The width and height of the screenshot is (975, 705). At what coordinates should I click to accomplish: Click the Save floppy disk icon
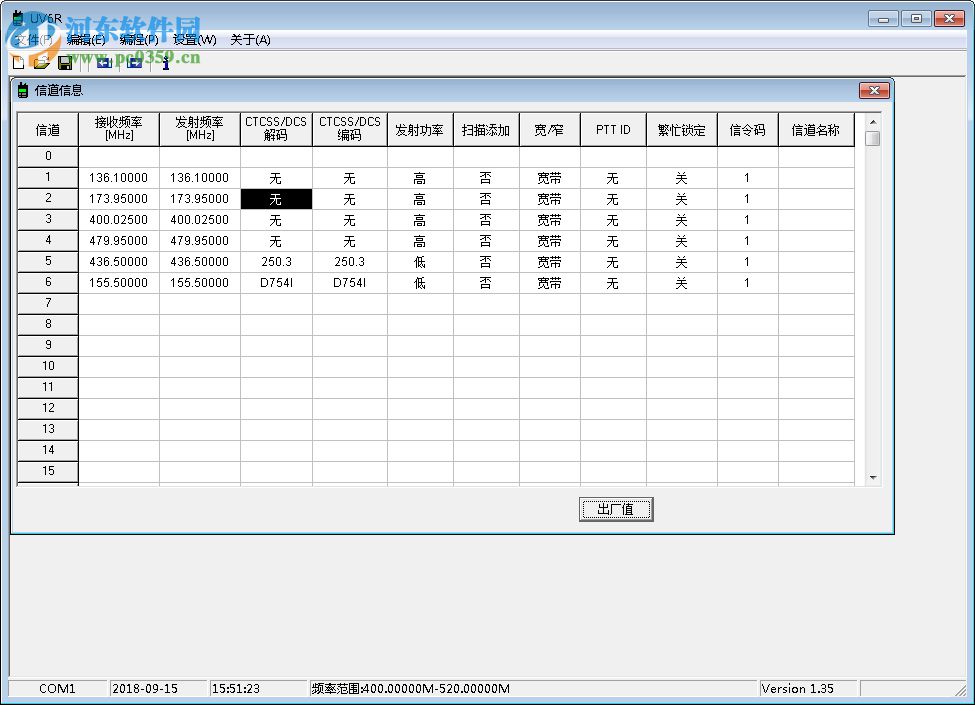(x=65, y=62)
